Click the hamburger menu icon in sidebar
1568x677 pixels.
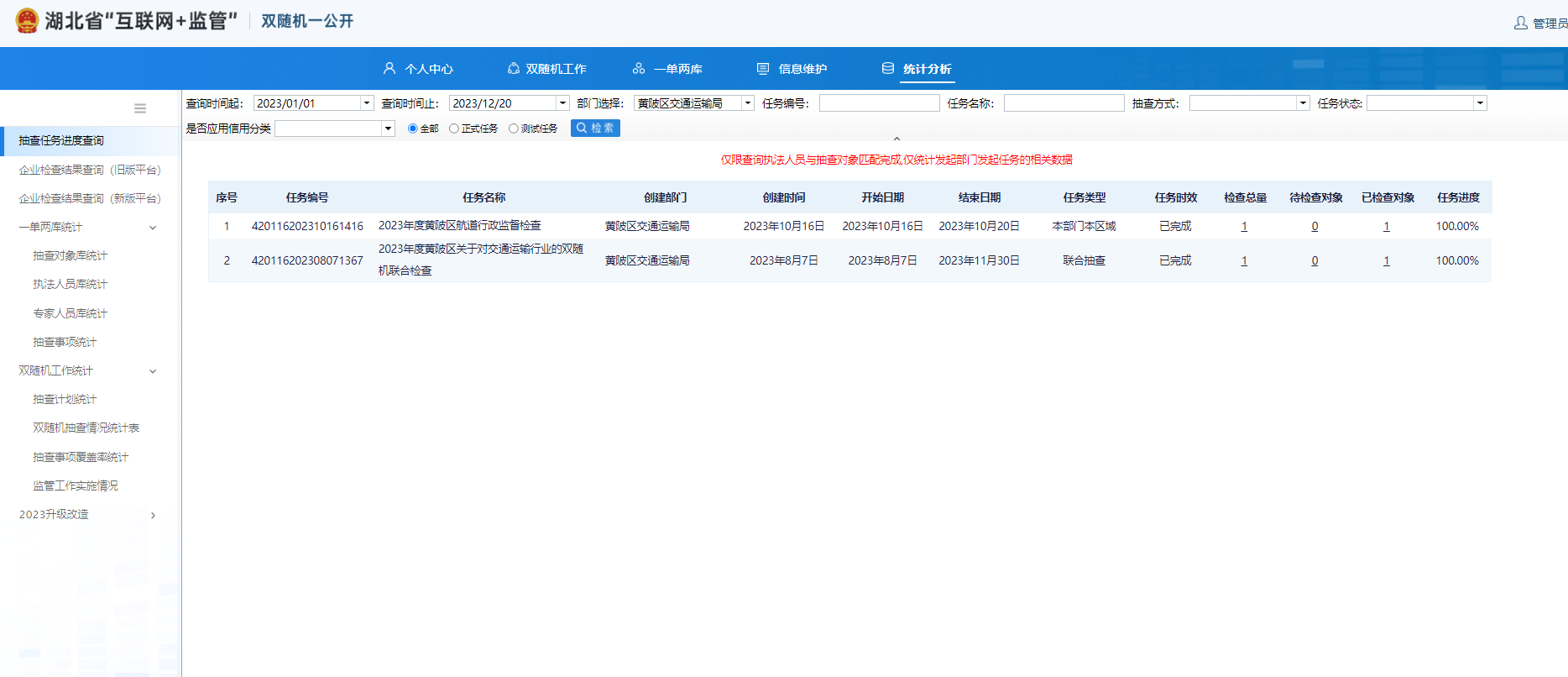[140, 108]
